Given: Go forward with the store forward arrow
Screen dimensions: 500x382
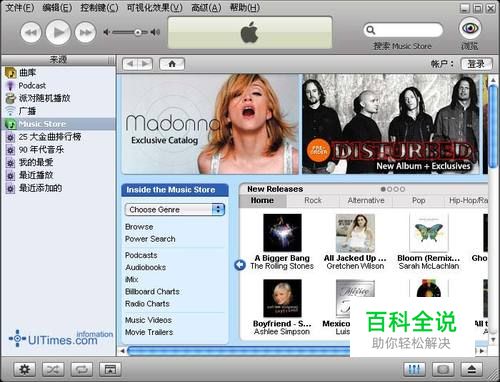Looking at the screenshot, I should coord(145,64).
